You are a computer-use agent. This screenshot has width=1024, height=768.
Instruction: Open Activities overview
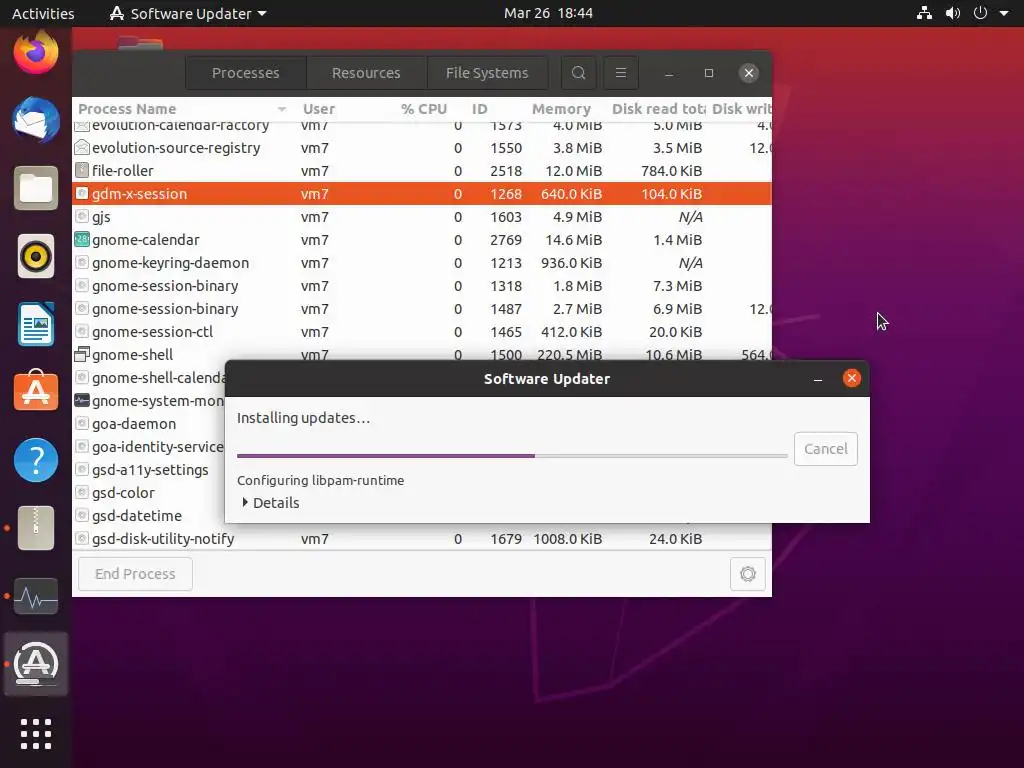point(43,13)
